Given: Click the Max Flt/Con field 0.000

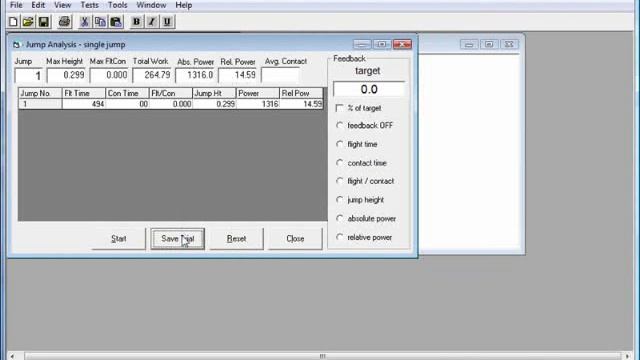Looking at the screenshot, I should point(109,76).
